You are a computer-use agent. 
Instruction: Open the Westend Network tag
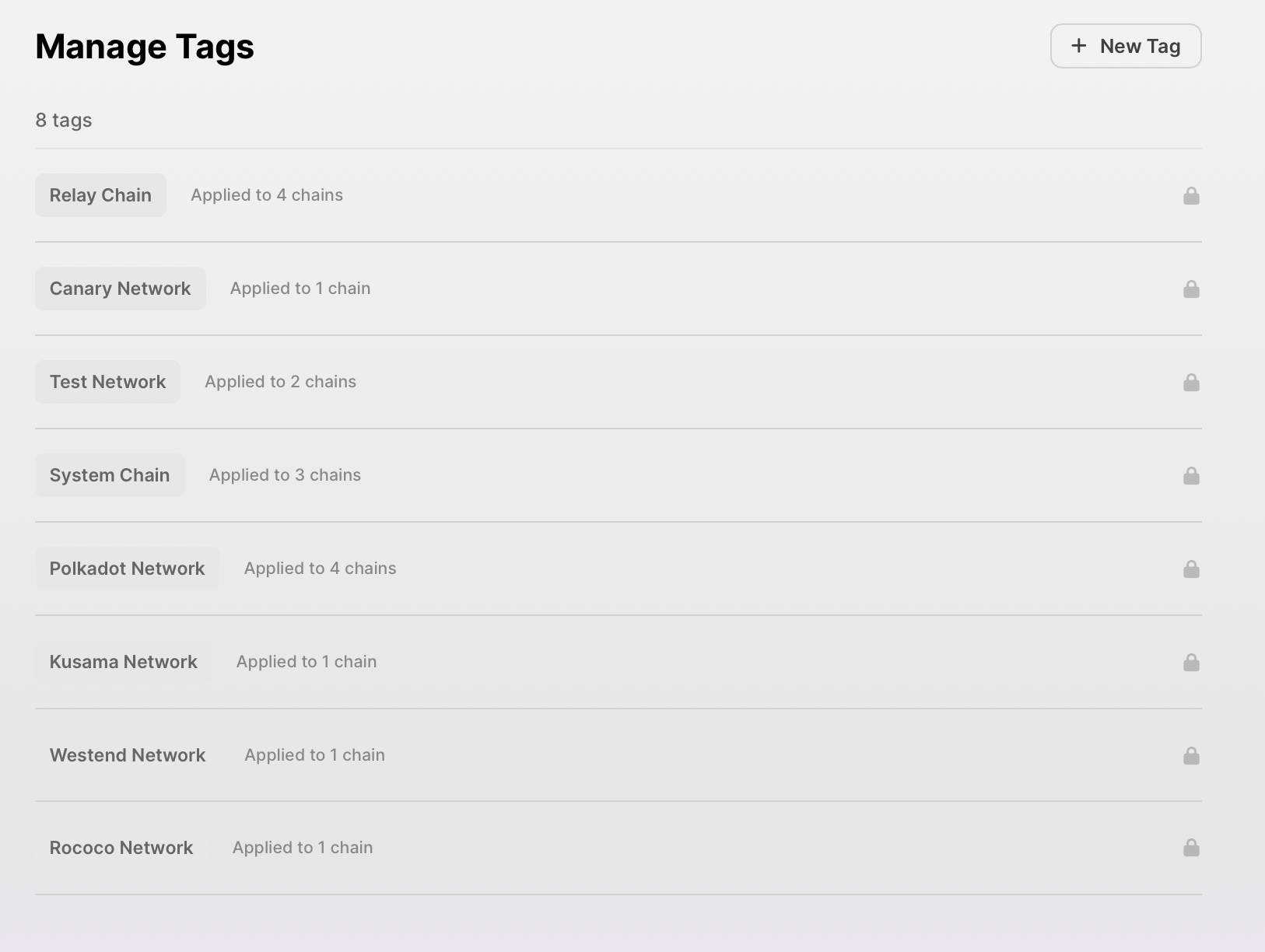coord(128,755)
